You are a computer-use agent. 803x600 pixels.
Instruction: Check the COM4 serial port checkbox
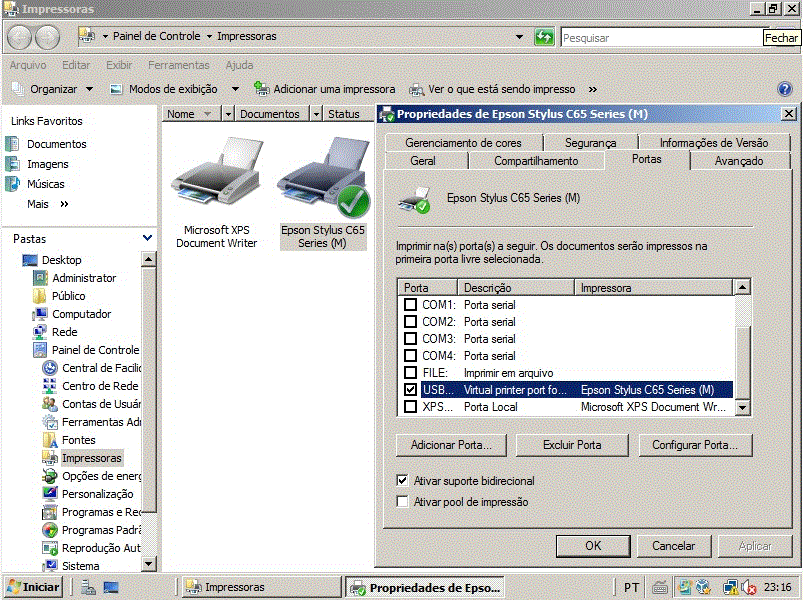(x=410, y=355)
